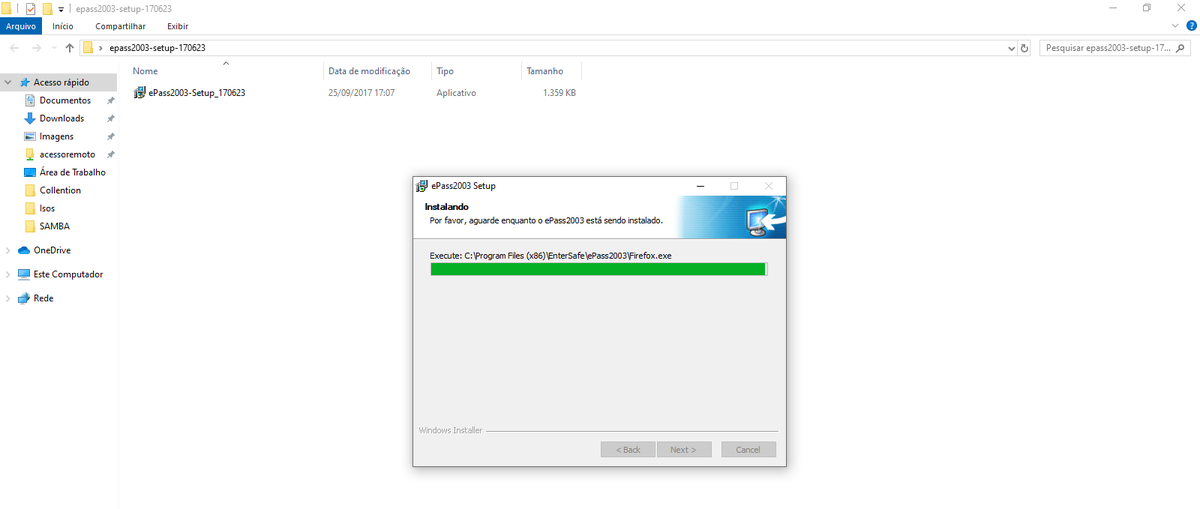Screen dimensions: 1200x509
Task: Open the address bar history dropdown
Action: point(1011,47)
